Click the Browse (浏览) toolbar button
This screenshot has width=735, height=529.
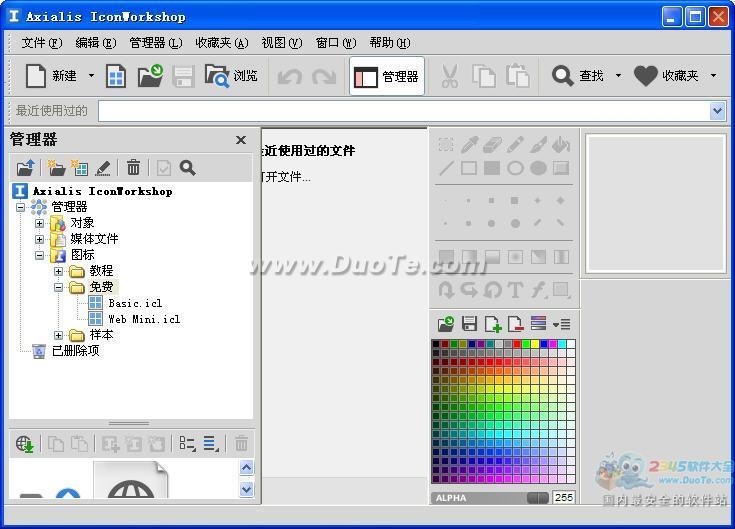(231, 76)
